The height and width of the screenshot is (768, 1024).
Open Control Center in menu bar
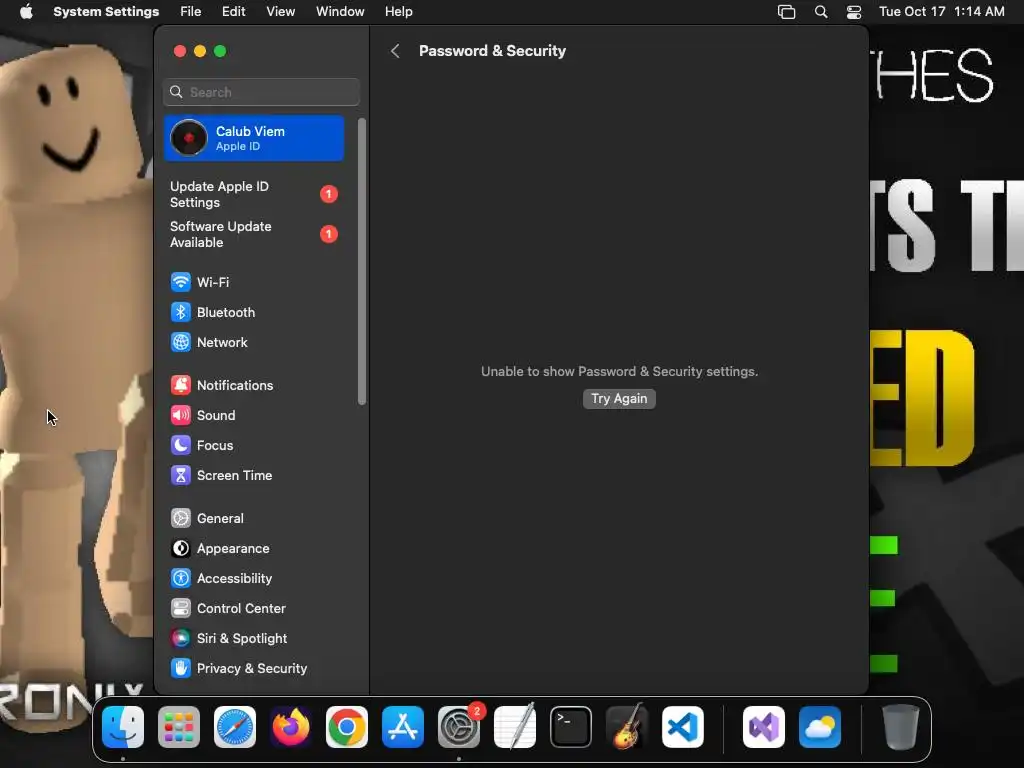pyautogui.click(x=854, y=12)
